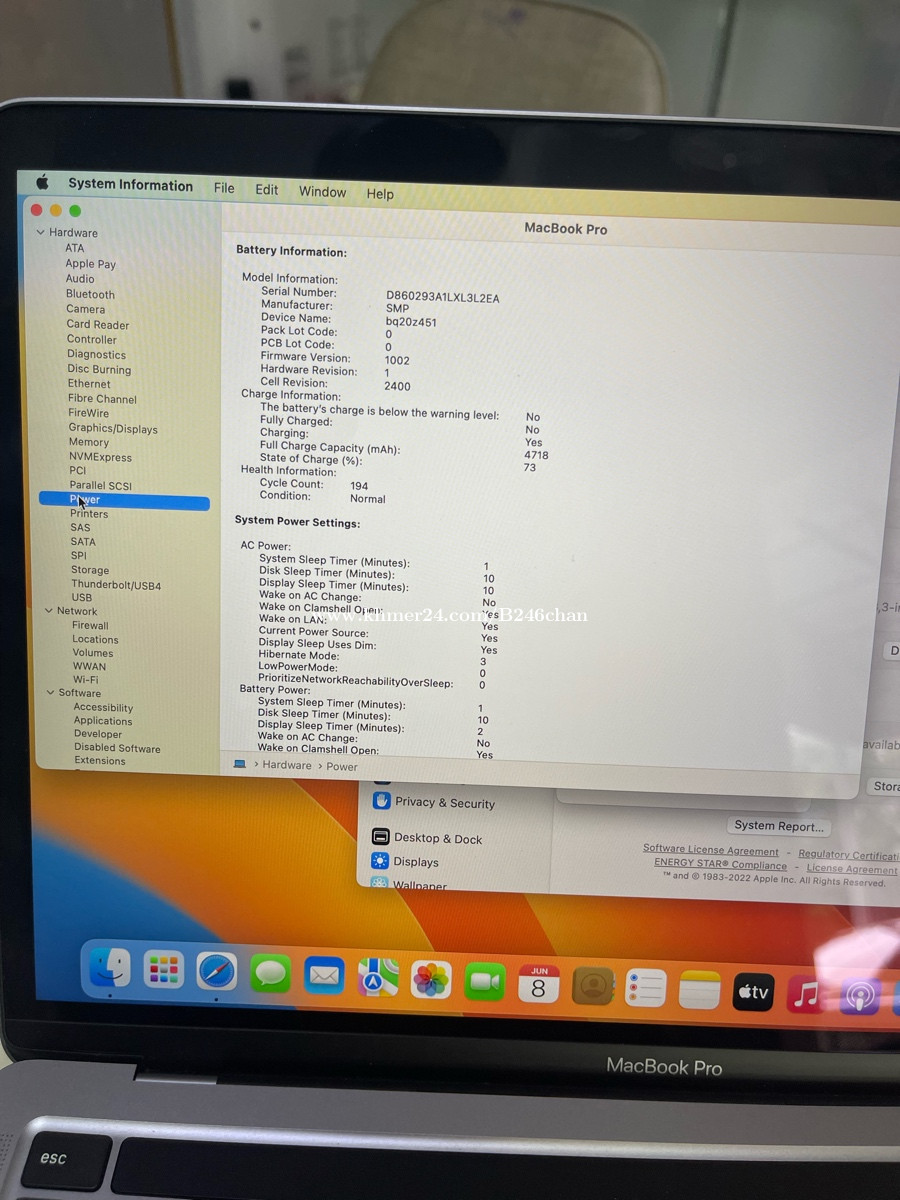
Task: Select NVMExpress in the sidebar
Action: tap(100, 457)
